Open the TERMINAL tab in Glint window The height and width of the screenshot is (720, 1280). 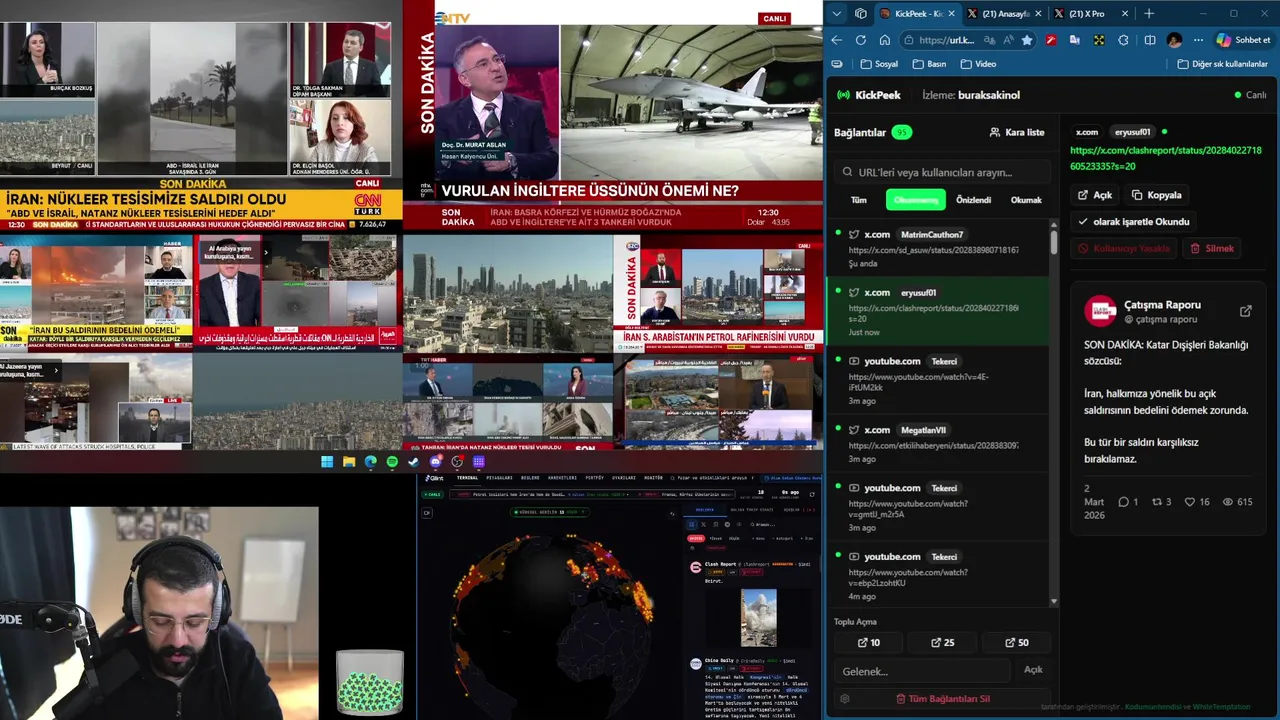(467, 478)
